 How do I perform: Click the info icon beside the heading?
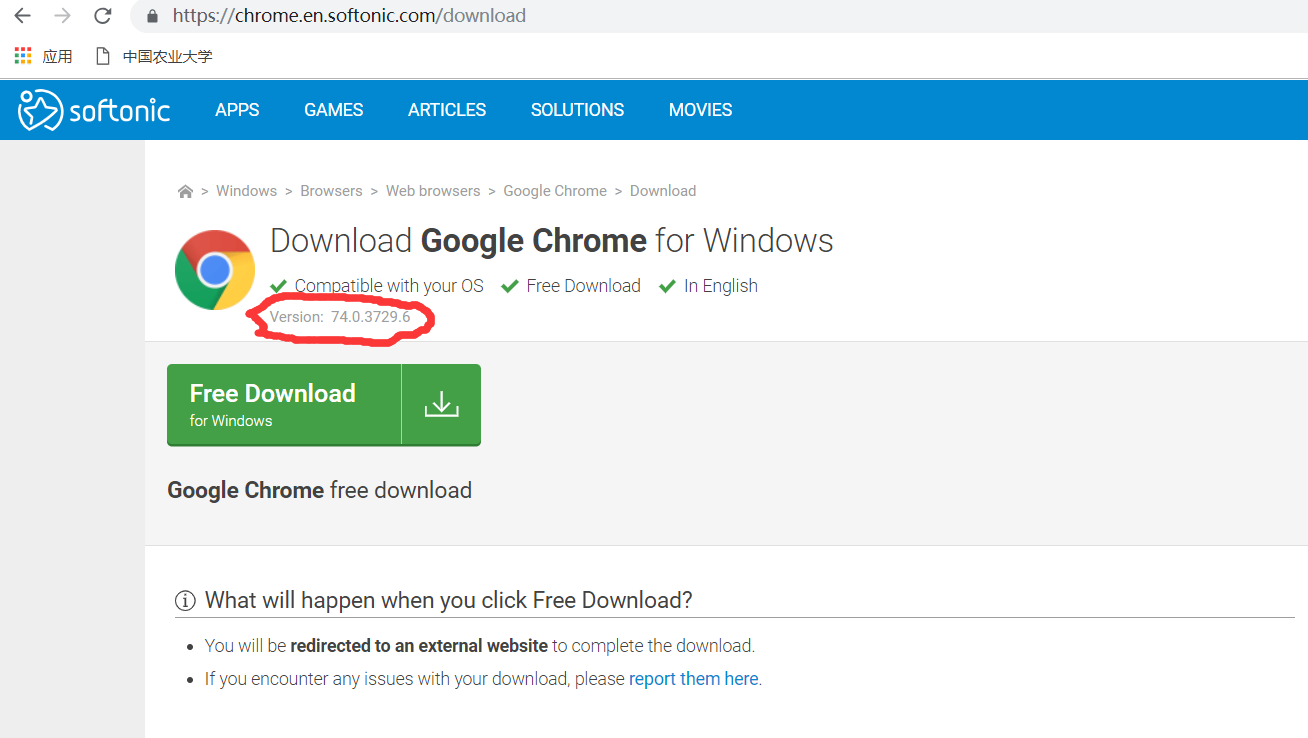tap(185, 601)
